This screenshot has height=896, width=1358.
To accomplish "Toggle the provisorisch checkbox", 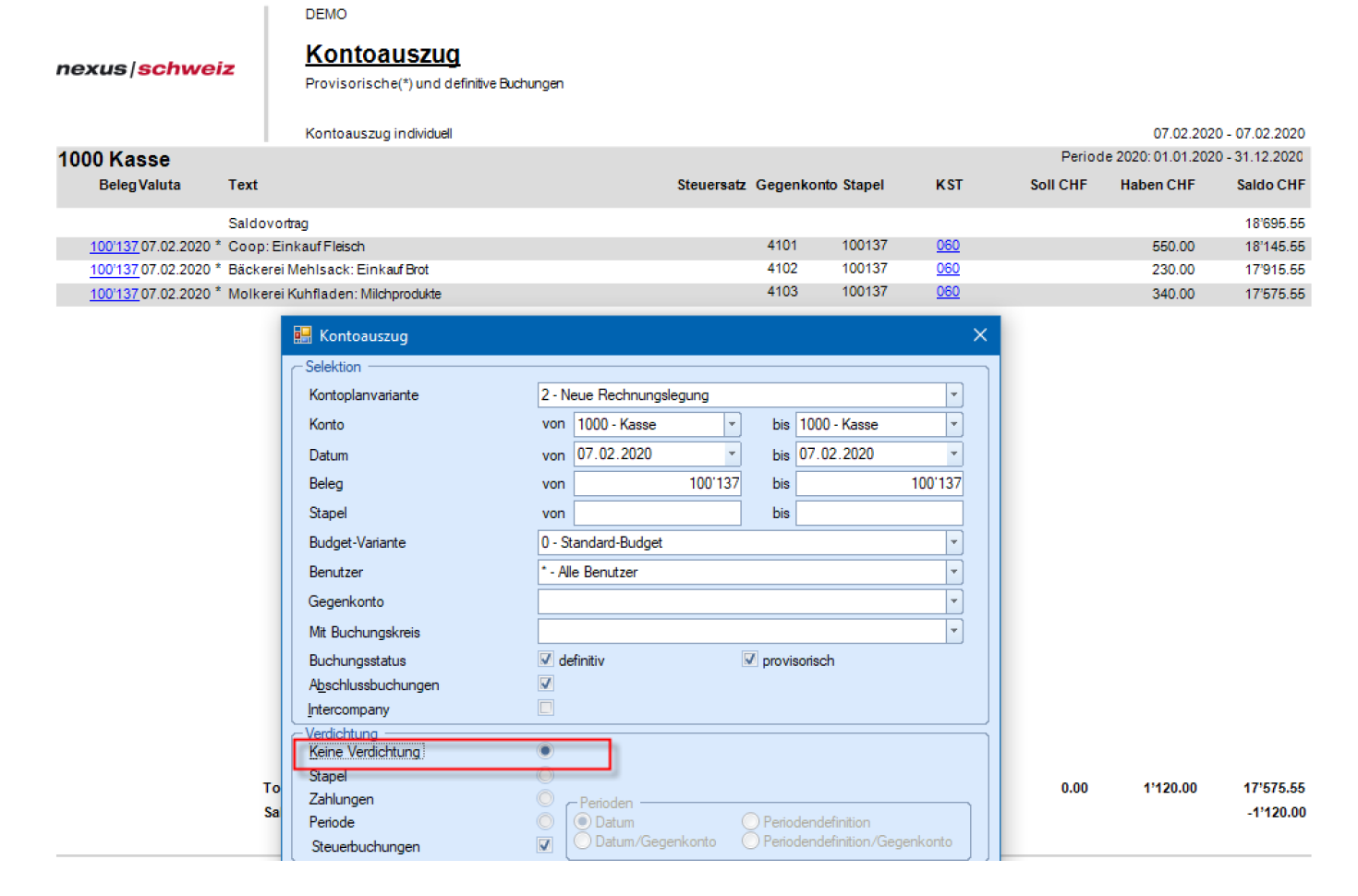I will coord(749,660).
